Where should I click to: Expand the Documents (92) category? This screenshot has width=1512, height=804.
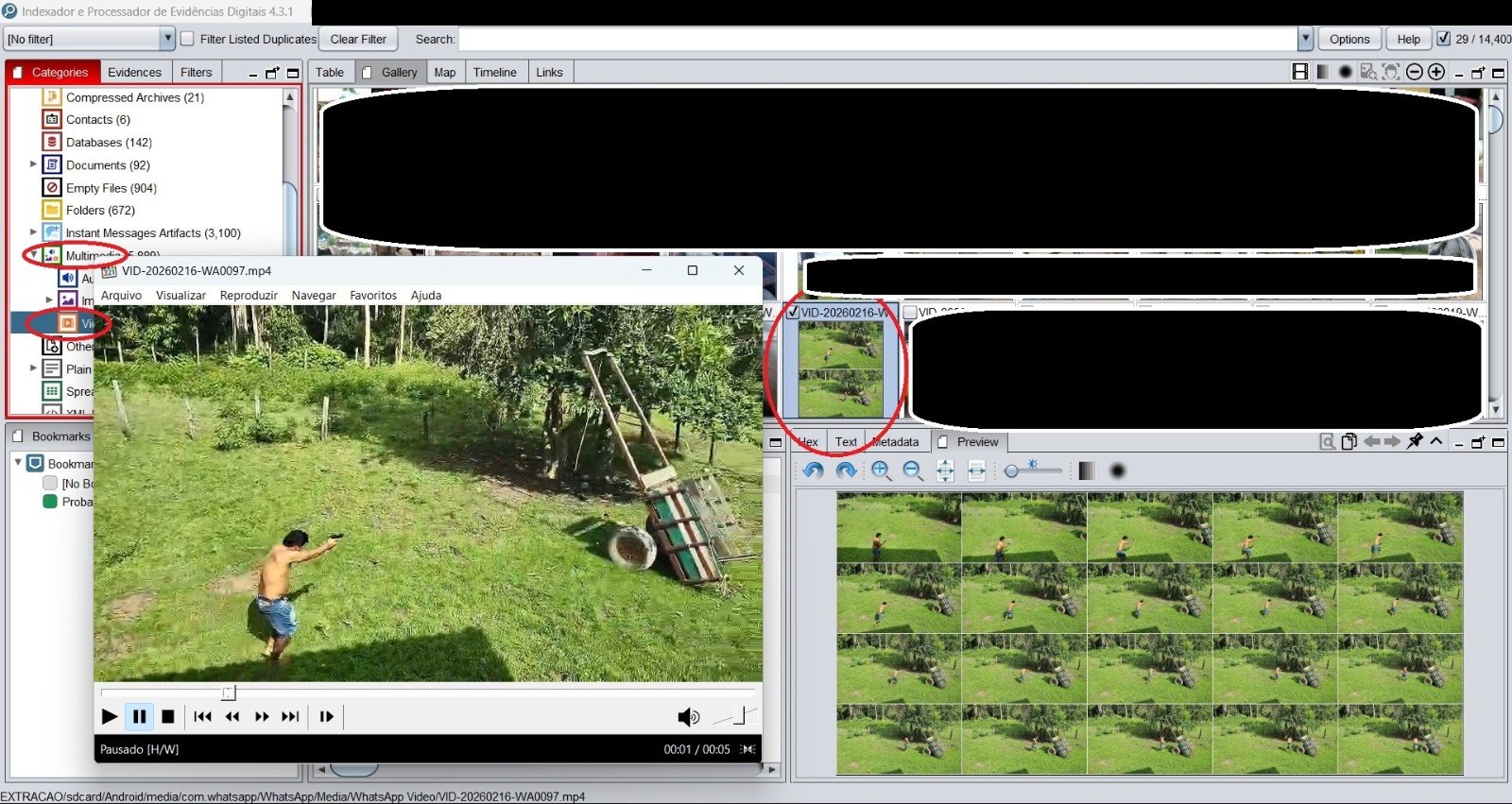point(33,164)
